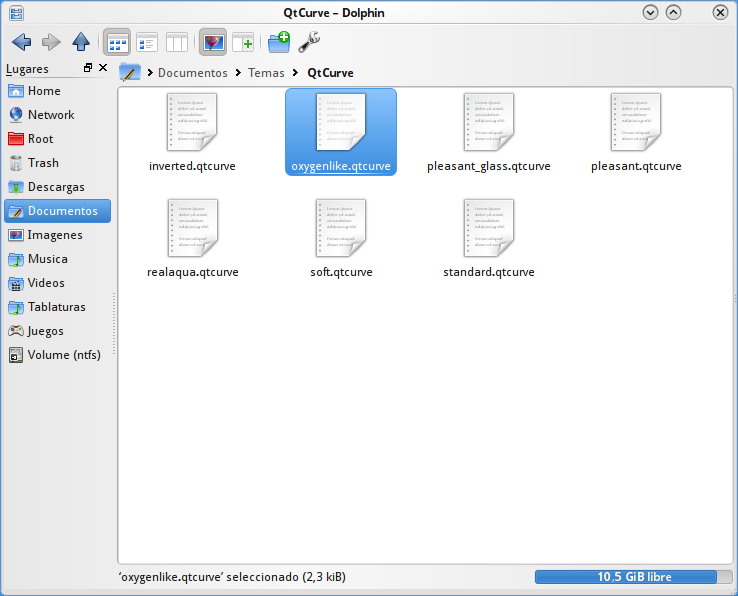Open Videos place
738x596 pixels.
click(x=57, y=283)
